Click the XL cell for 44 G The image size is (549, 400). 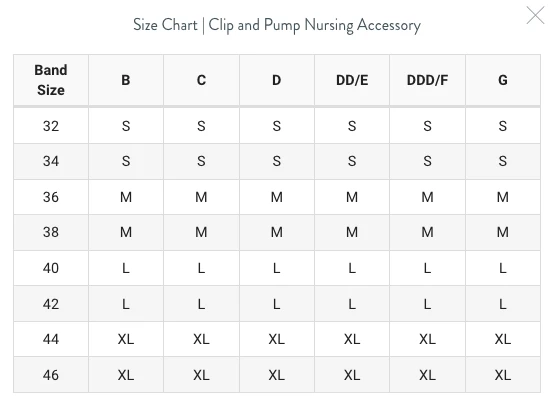point(503,339)
